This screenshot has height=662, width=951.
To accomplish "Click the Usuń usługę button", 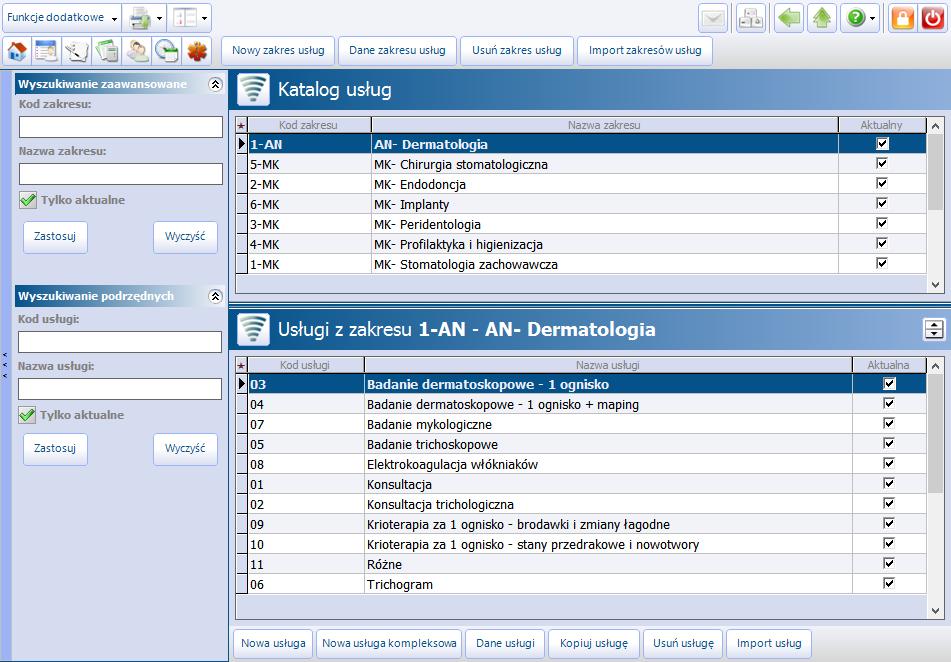I will (x=684, y=643).
